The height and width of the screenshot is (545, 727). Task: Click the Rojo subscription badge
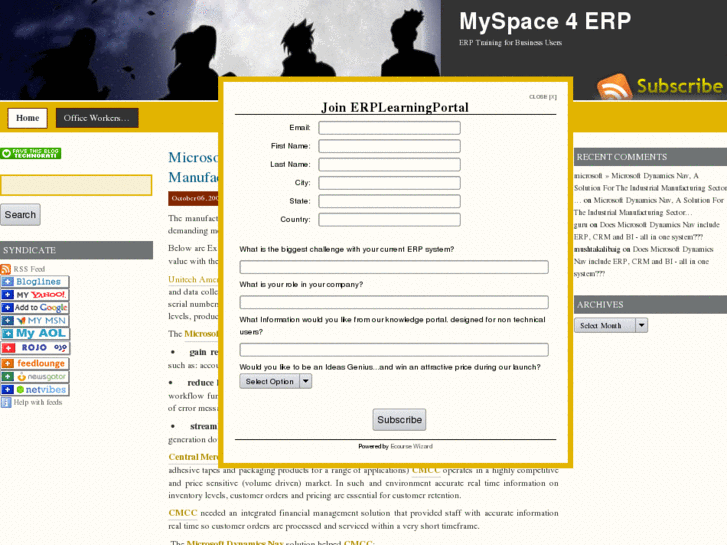point(35,347)
